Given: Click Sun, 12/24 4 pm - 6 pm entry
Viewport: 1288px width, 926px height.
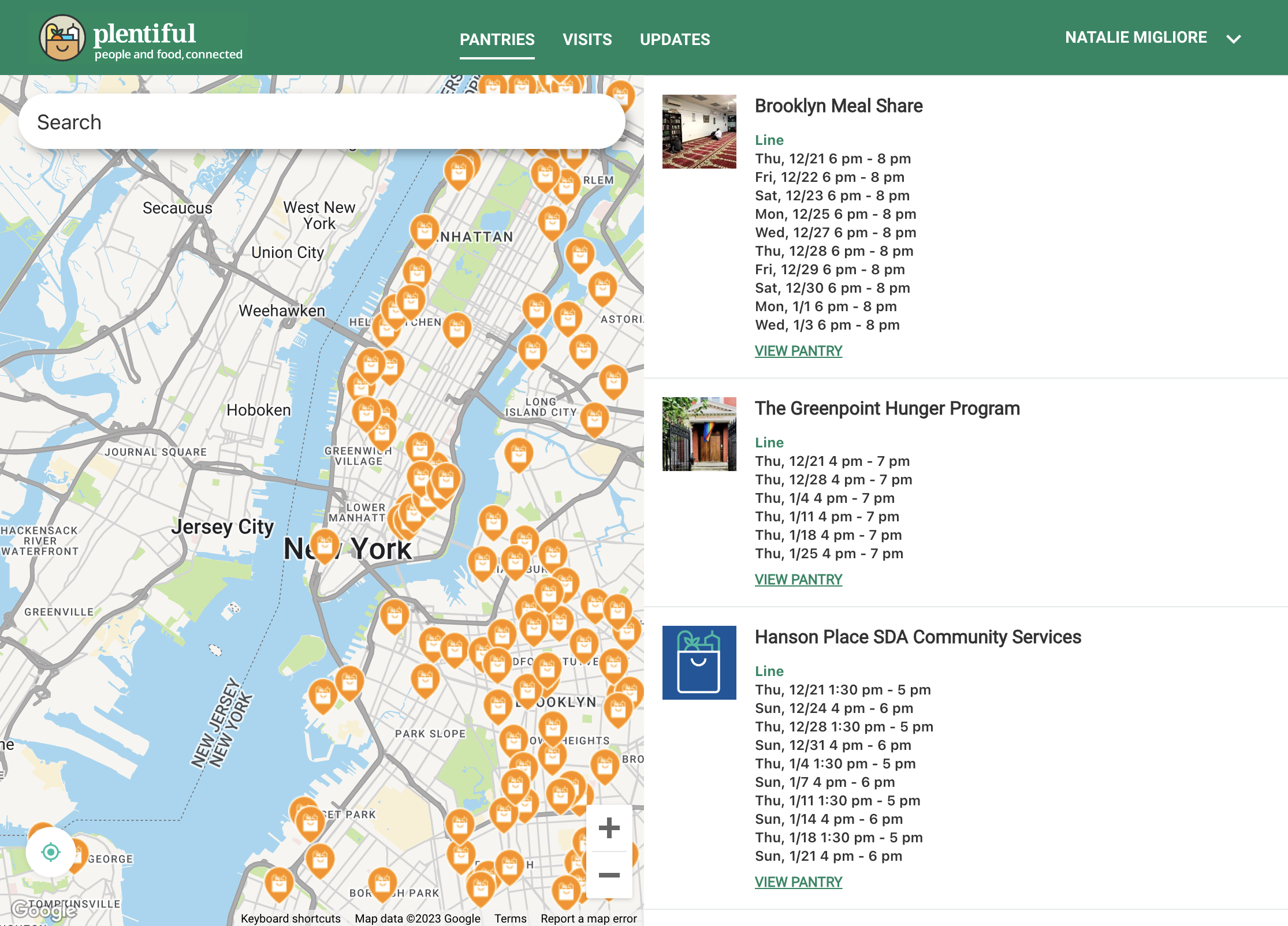Looking at the screenshot, I should coord(834,708).
